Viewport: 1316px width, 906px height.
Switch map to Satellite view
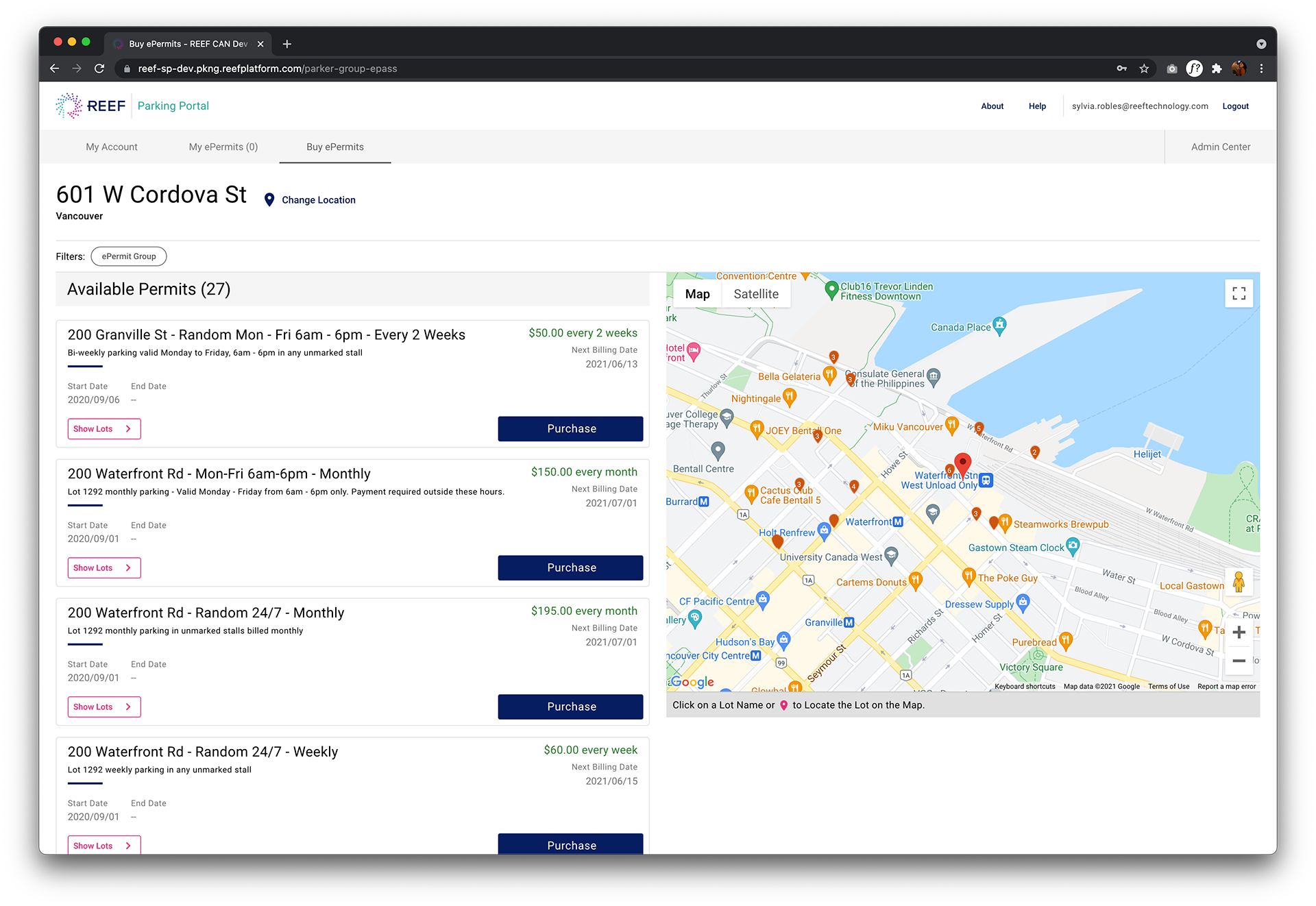pyautogui.click(x=756, y=294)
